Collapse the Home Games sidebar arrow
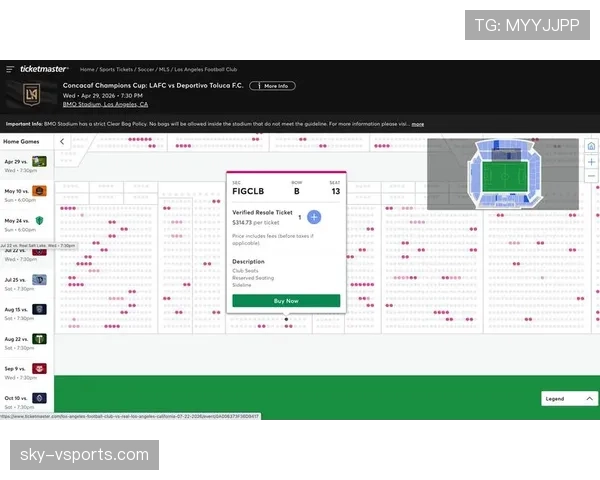 (62, 141)
